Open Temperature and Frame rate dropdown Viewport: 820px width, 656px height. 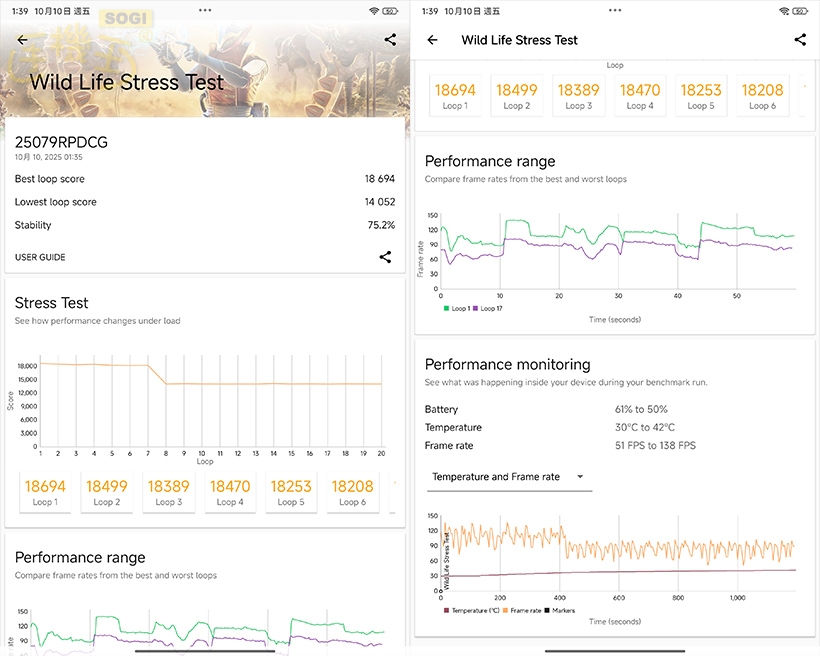(508, 477)
